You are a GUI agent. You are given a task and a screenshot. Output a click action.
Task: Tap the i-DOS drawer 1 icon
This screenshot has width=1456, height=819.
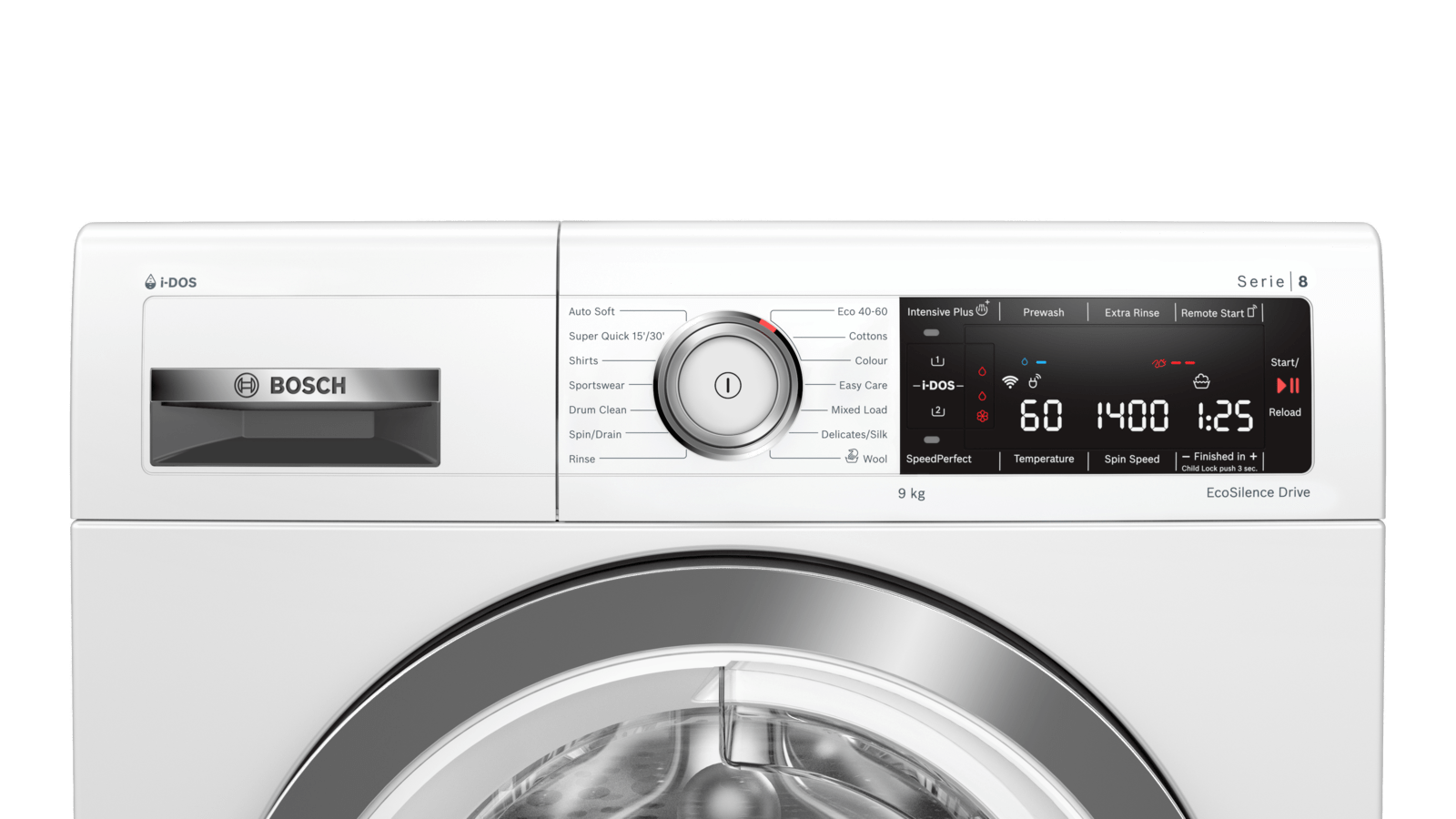[x=937, y=361]
